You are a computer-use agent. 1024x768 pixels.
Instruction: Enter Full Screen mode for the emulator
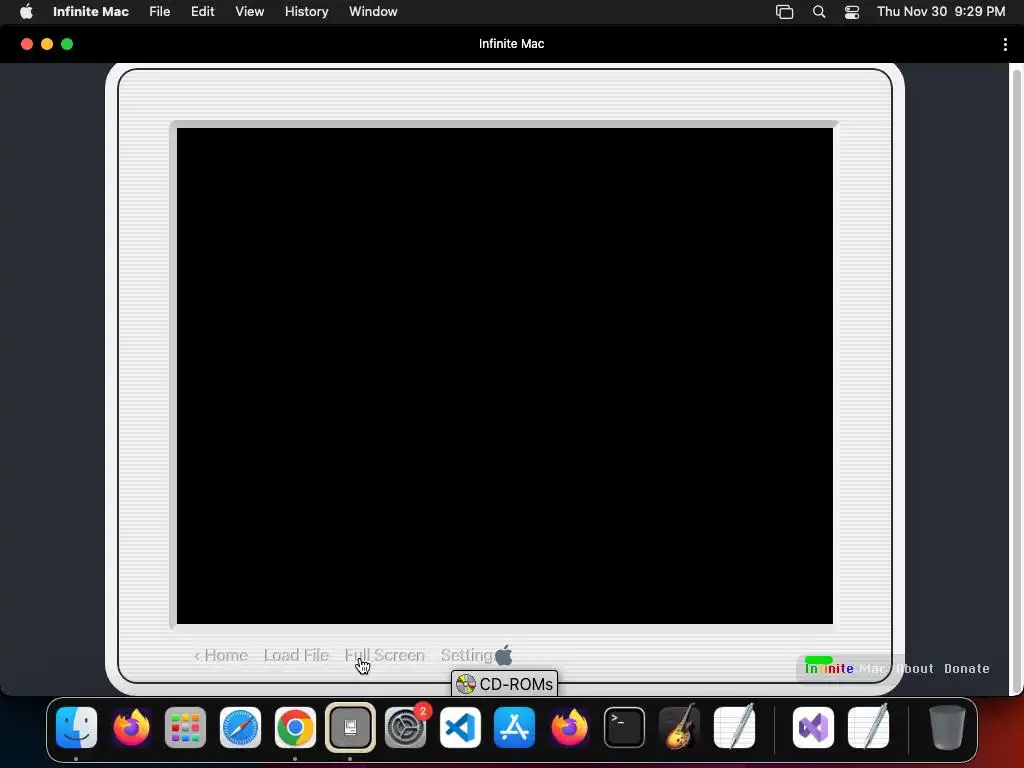click(x=385, y=655)
